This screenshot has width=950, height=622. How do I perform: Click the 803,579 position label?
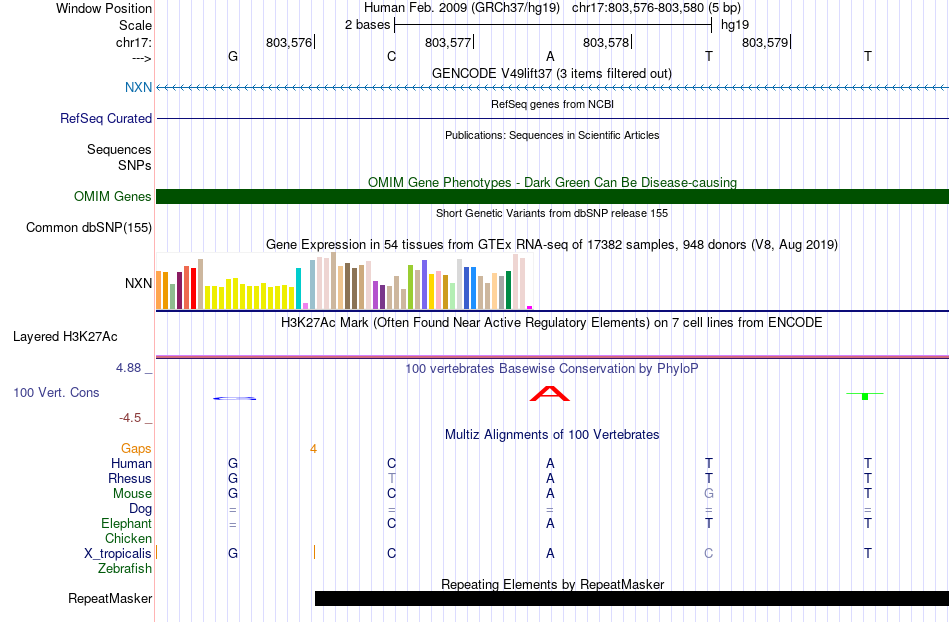tap(765, 42)
